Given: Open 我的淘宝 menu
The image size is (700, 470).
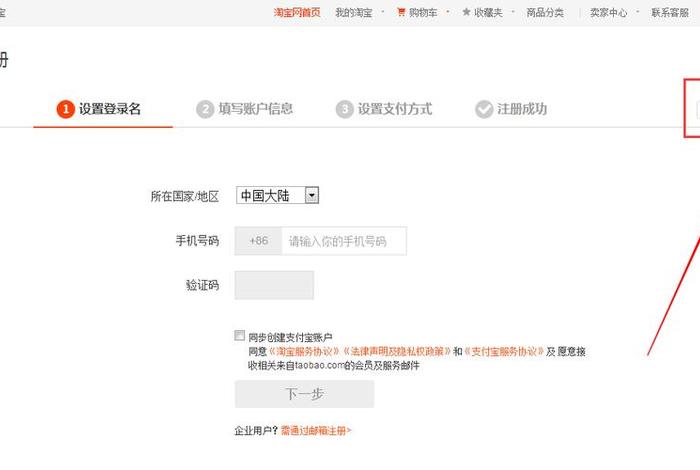Looking at the screenshot, I should tap(354, 12).
